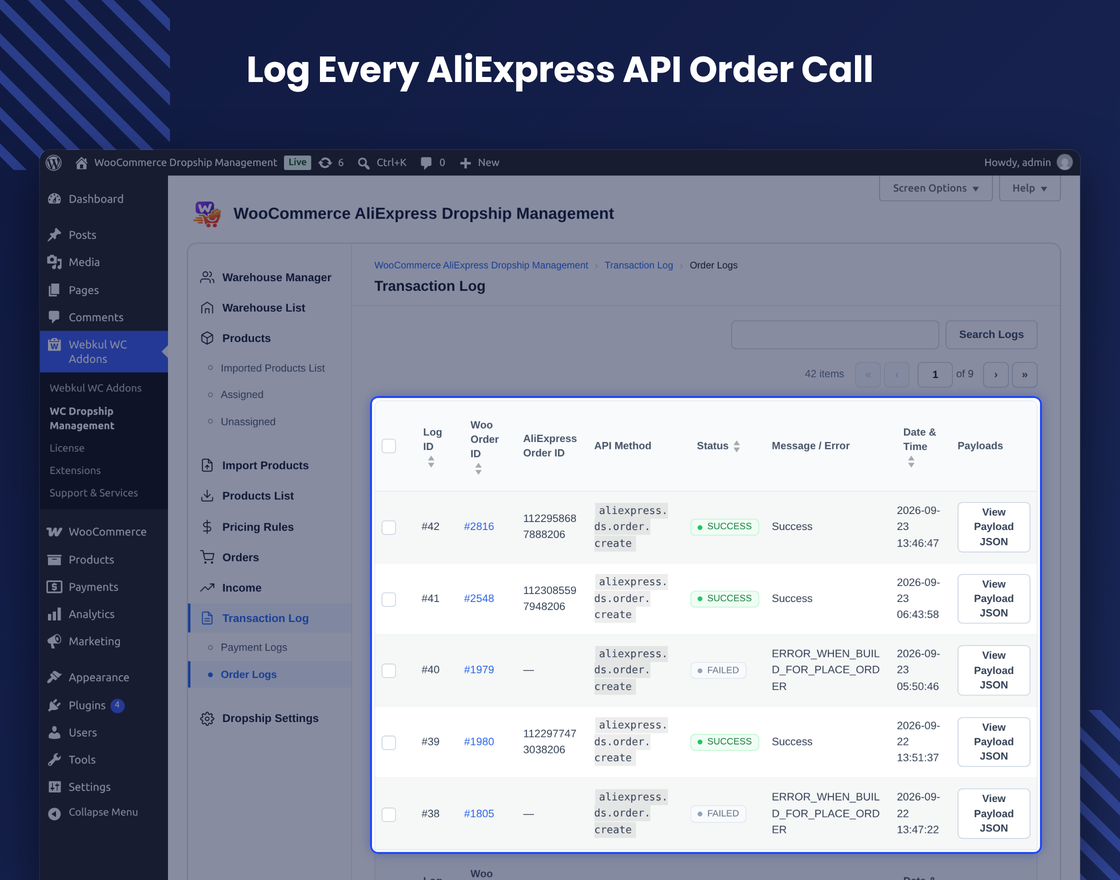The width and height of the screenshot is (1120, 880).
Task: Open the Appearance brush icon
Action: (x=54, y=677)
